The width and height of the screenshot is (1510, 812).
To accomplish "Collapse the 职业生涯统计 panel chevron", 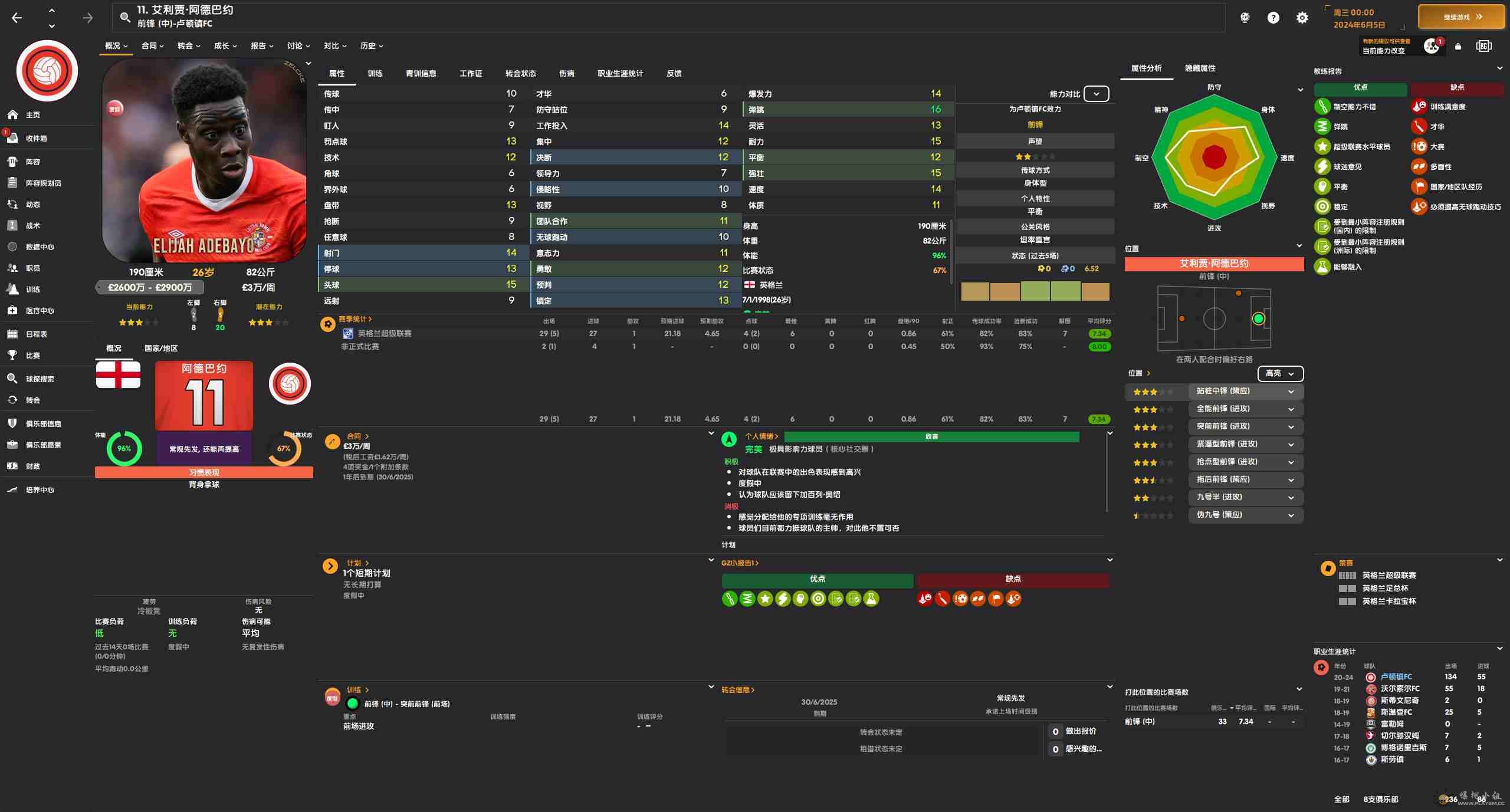I will pyautogui.click(x=1500, y=648).
